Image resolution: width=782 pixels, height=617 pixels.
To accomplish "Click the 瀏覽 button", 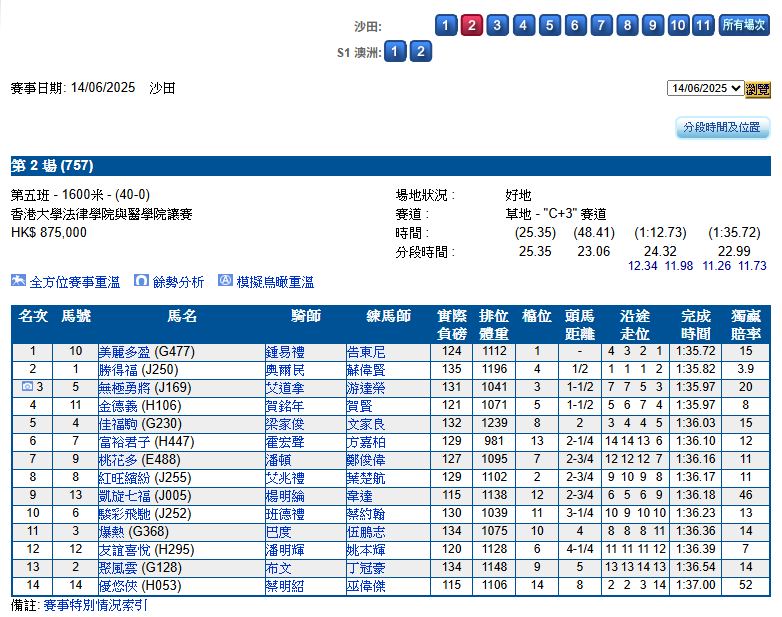I will click(x=758, y=89).
